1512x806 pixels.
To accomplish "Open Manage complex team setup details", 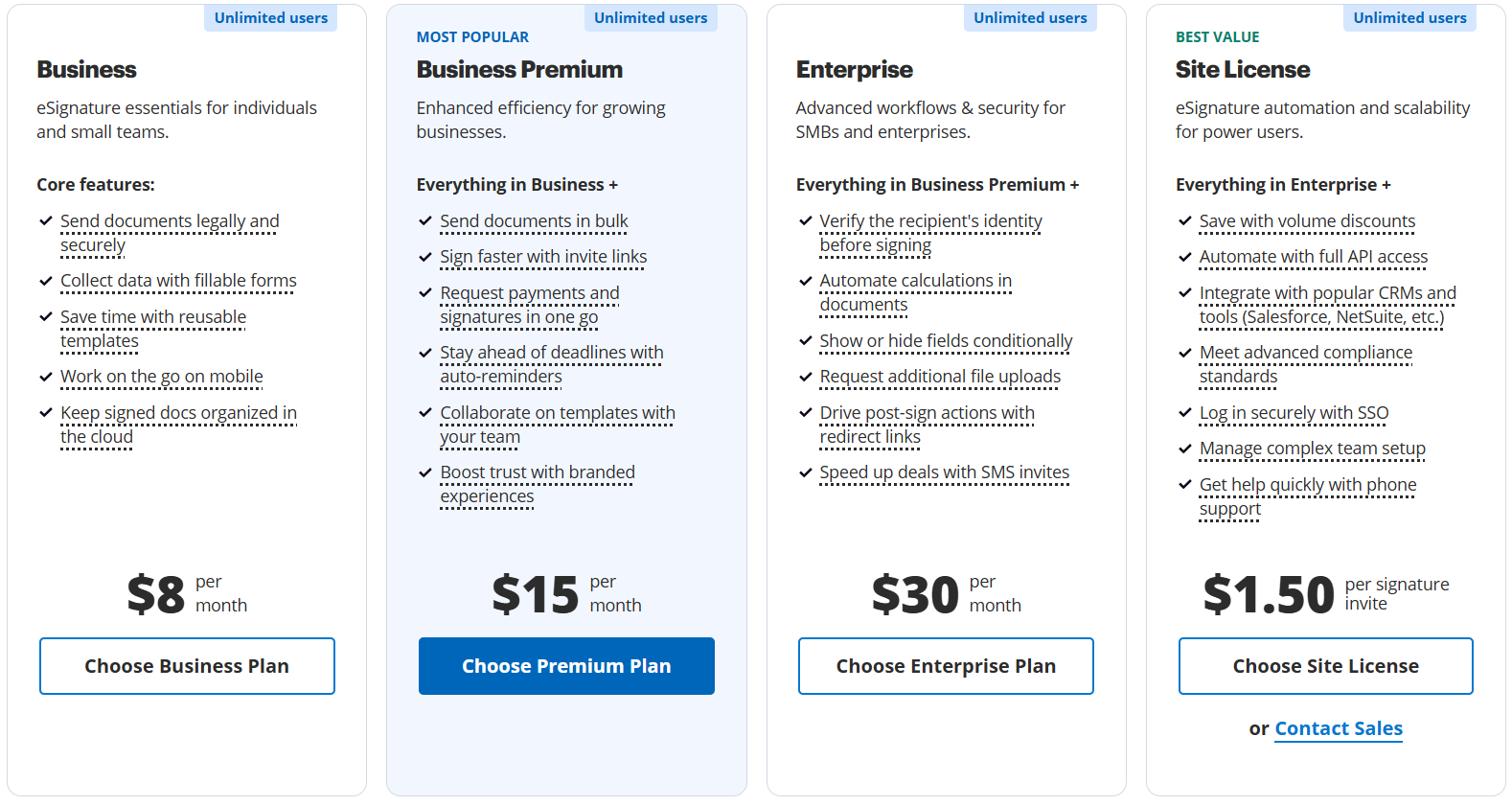I will [x=1312, y=449].
